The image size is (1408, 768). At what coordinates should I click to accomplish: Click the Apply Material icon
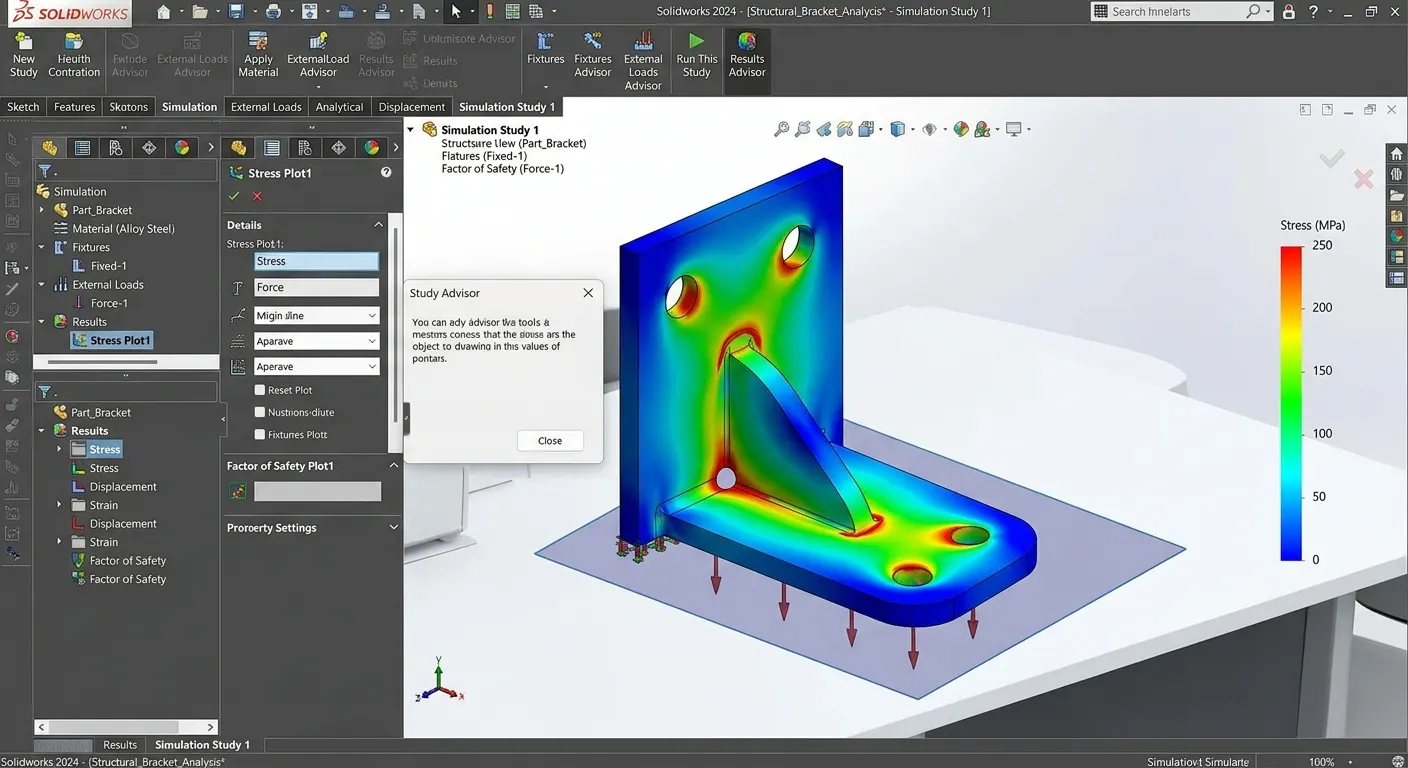pyautogui.click(x=258, y=42)
